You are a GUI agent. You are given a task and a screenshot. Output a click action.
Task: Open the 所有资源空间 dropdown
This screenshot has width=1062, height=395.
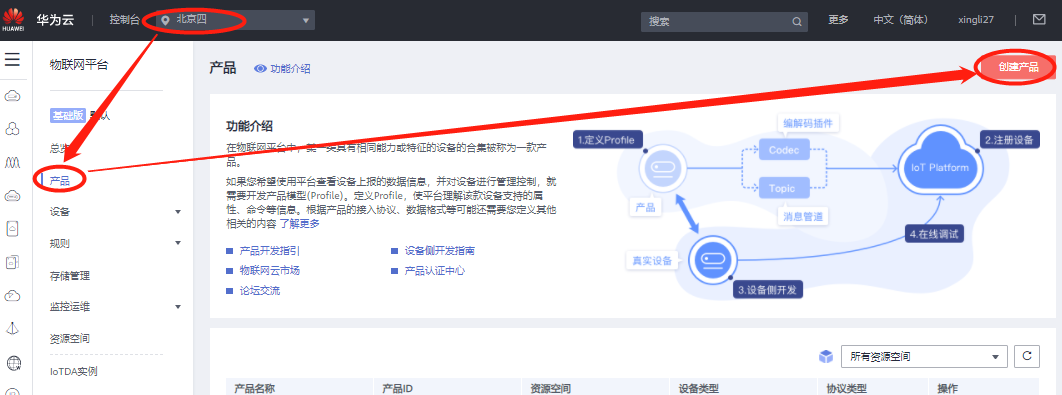pos(925,356)
